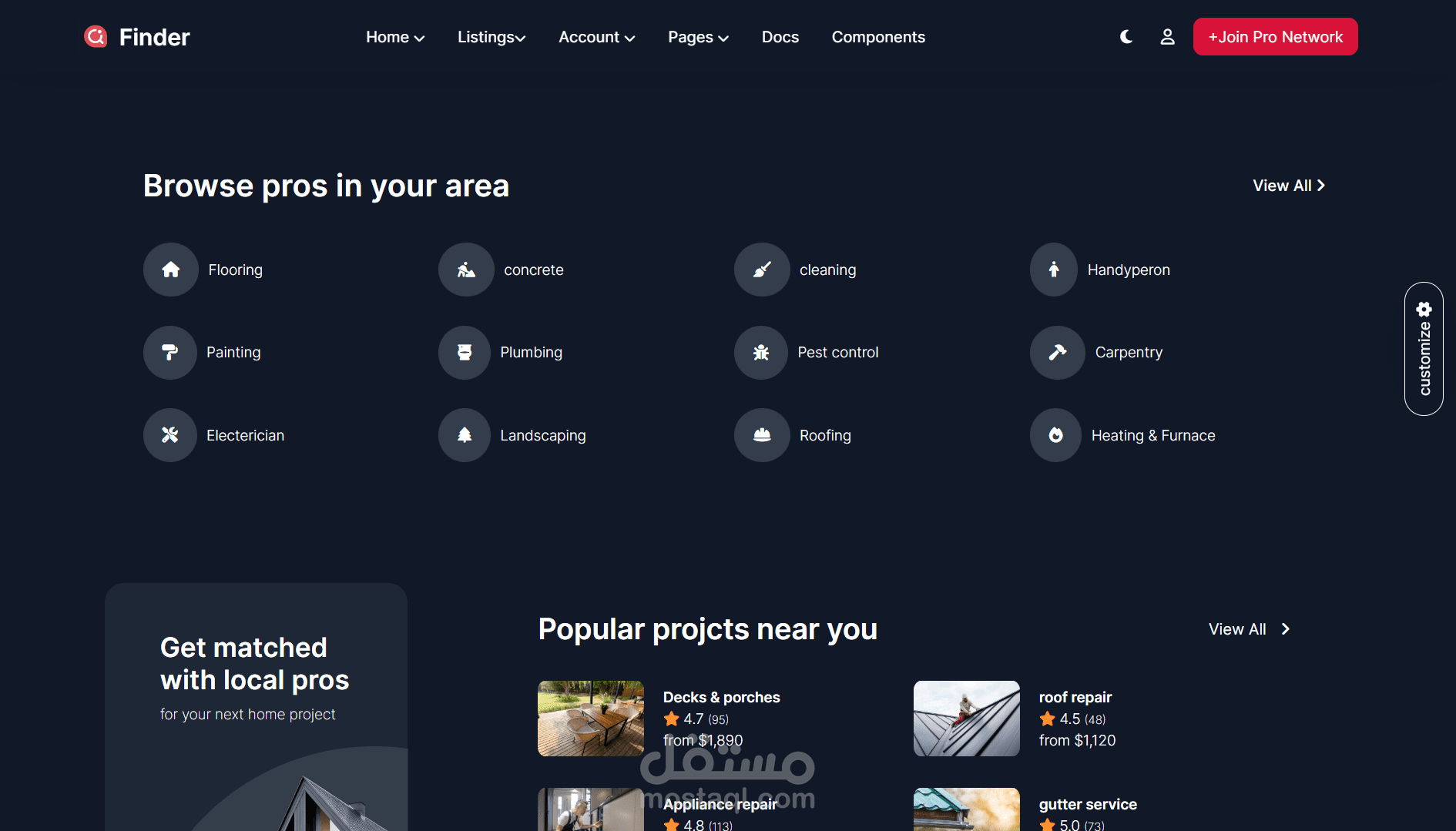1456x831 pixels.
Task: Click the arrow beside View All in Popular projects
Action: 1285,629
